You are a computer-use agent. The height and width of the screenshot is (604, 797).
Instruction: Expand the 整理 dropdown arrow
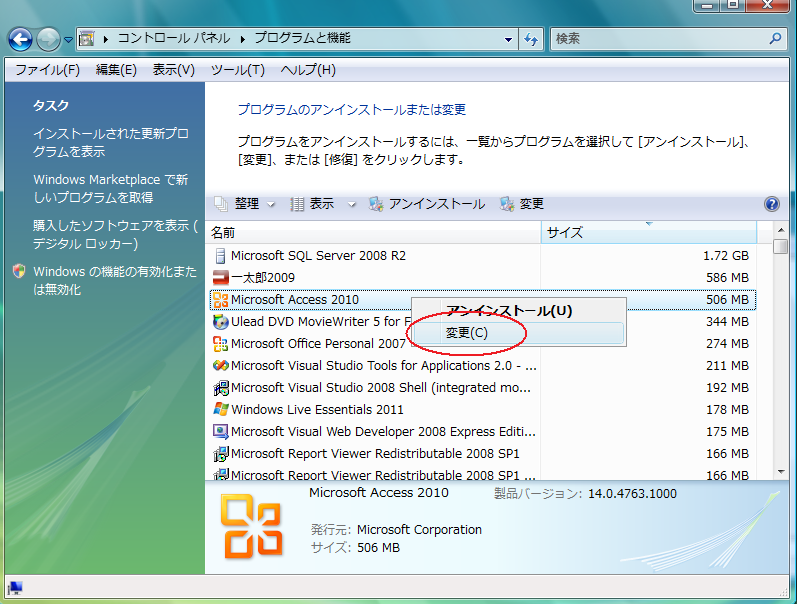tap(271, 204)
